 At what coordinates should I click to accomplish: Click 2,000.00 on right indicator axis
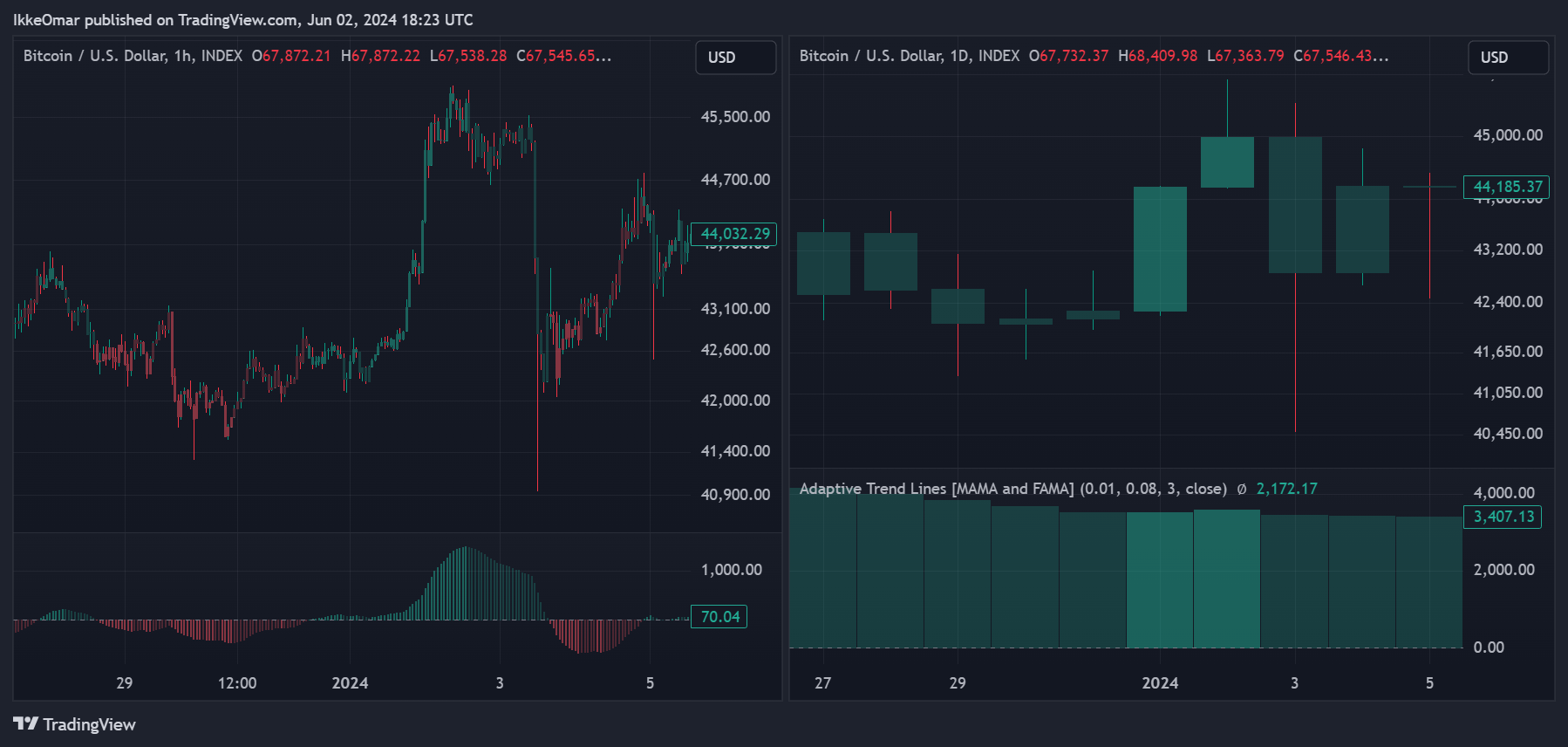point(1503,570)
